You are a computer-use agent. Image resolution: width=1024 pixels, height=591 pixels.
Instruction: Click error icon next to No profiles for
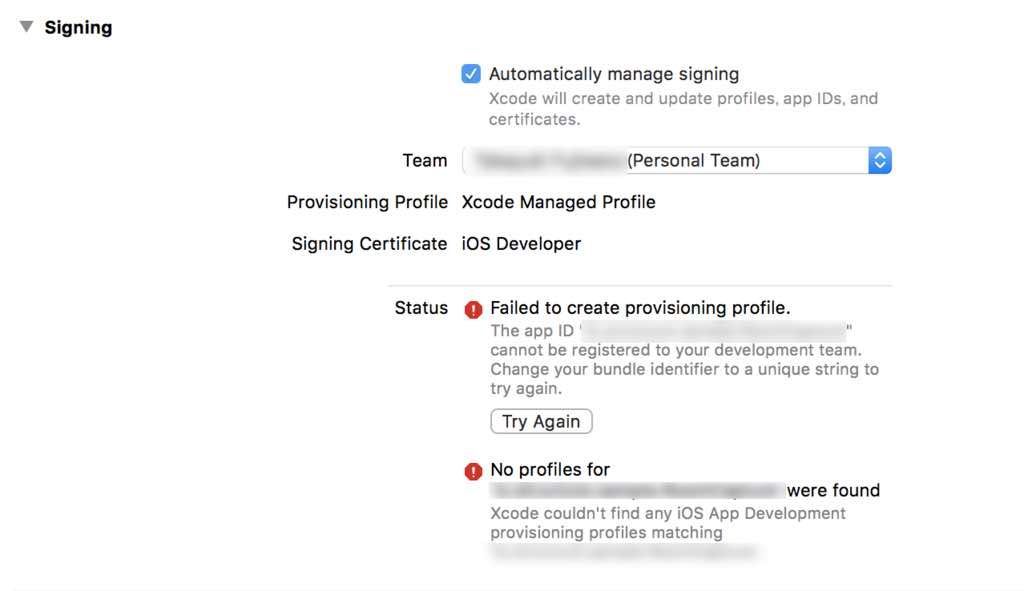click(474, 471)
